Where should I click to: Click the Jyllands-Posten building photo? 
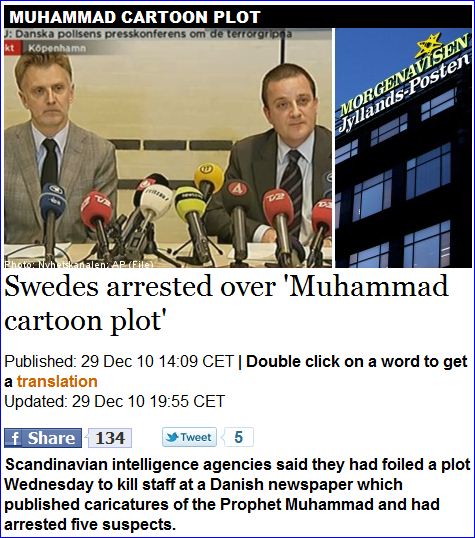click(x=403, y=148)
